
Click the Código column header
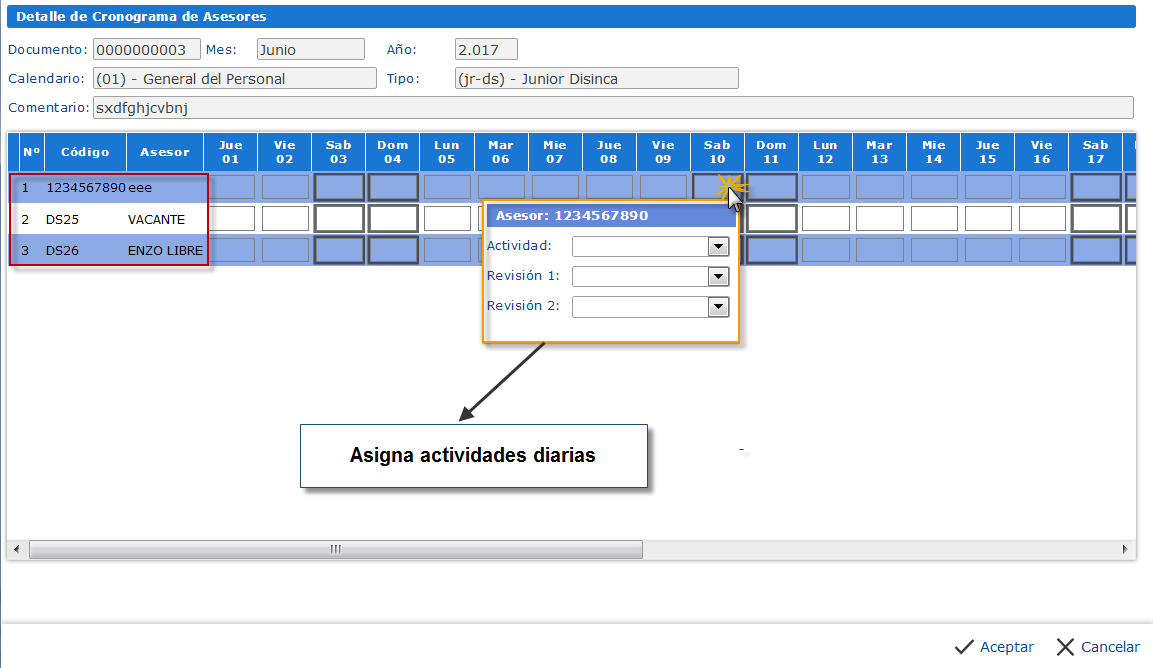click(x=85, y=152)
